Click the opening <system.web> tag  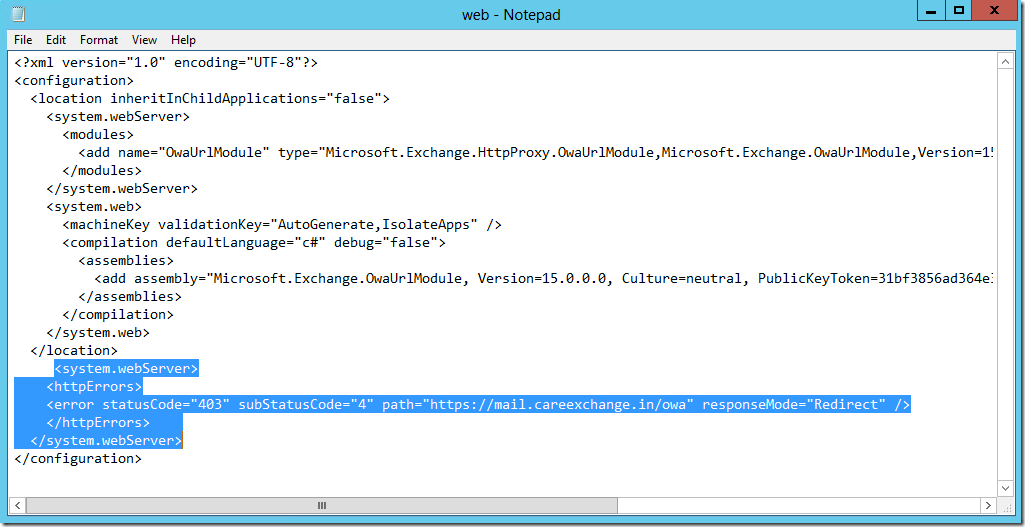[94, 207]
